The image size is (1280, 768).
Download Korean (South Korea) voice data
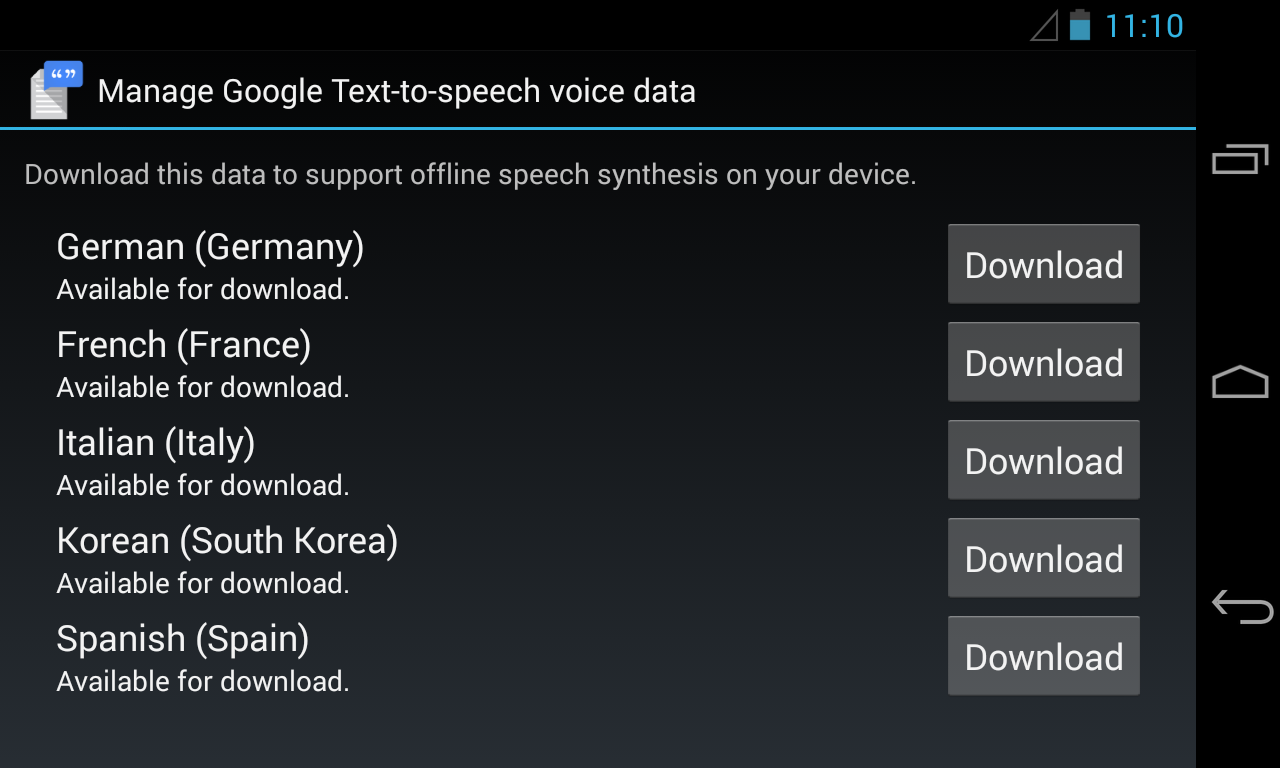click(1043, 559)
